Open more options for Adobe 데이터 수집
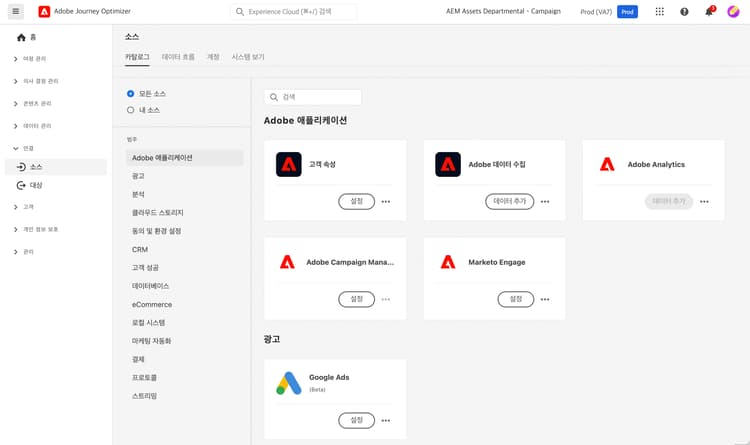 545,201
